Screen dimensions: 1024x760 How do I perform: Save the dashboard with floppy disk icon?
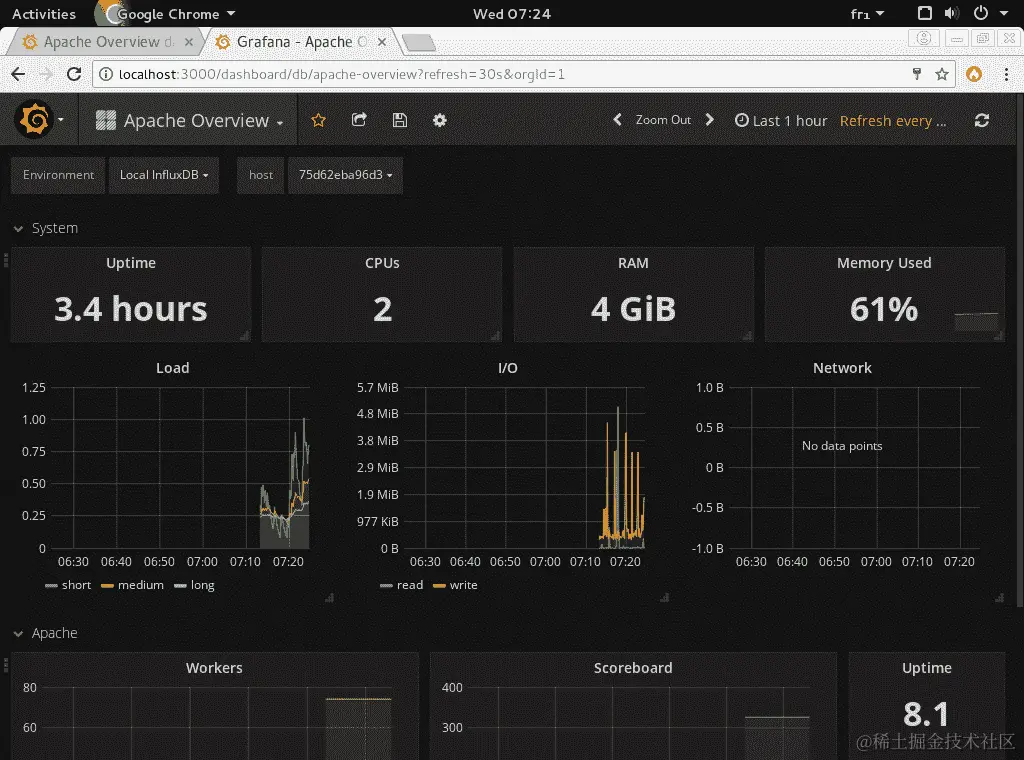pyautogui.click(x=400, y=120)
